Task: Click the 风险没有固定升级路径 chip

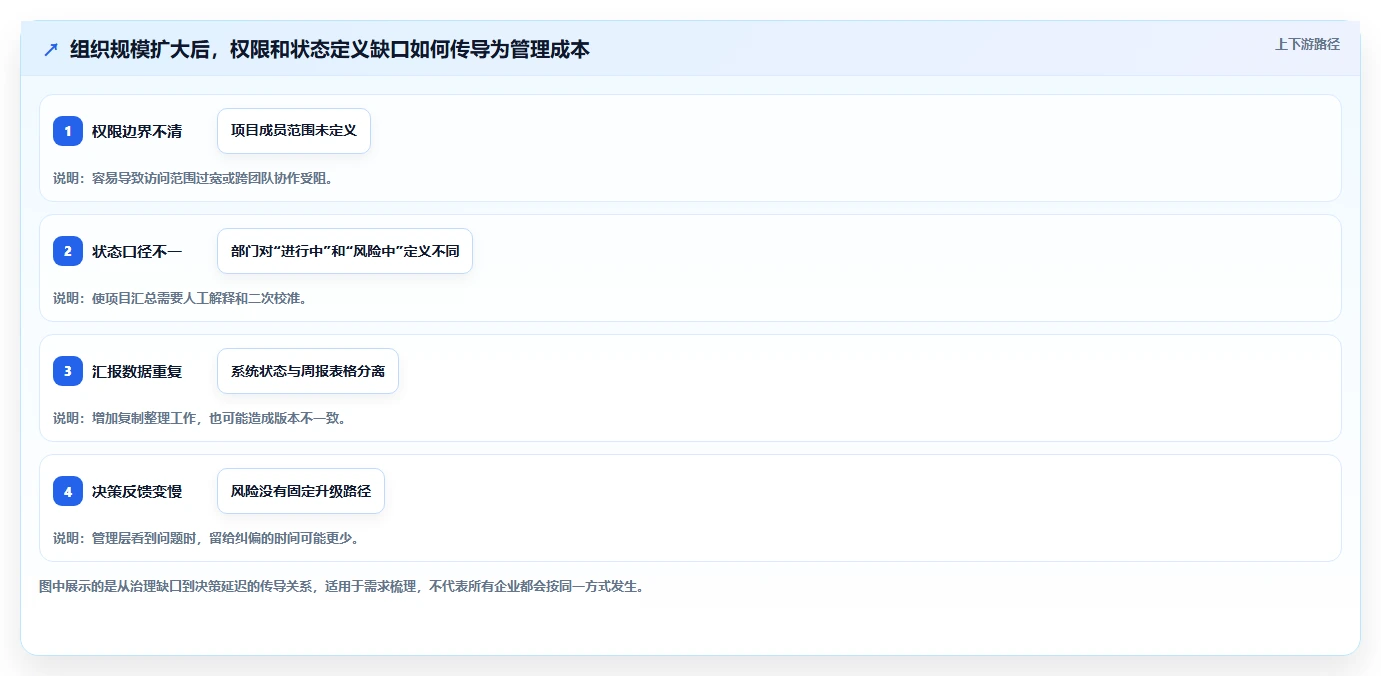Action: click(x=301, y=491)
